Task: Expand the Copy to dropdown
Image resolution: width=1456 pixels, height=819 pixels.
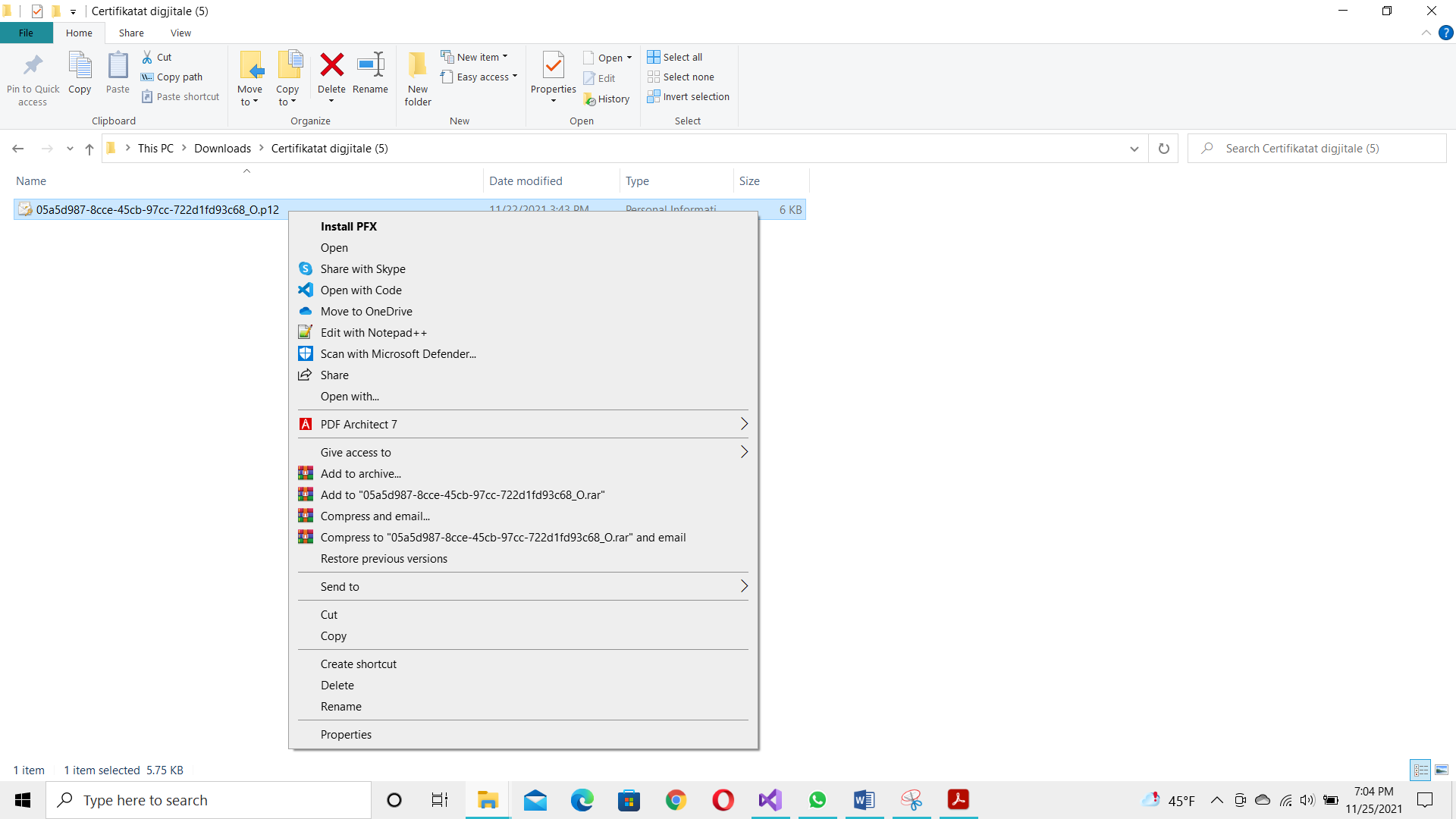Action: tap(287, 96)
